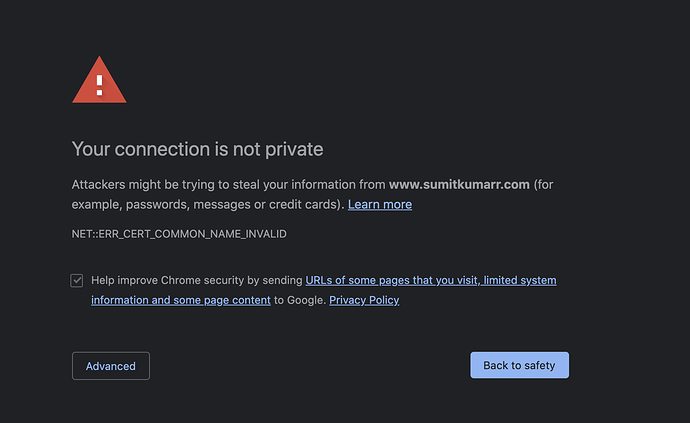Click the red warning triangle icon
The width and height of the screenshot is (690, 423).
[99, 81]
